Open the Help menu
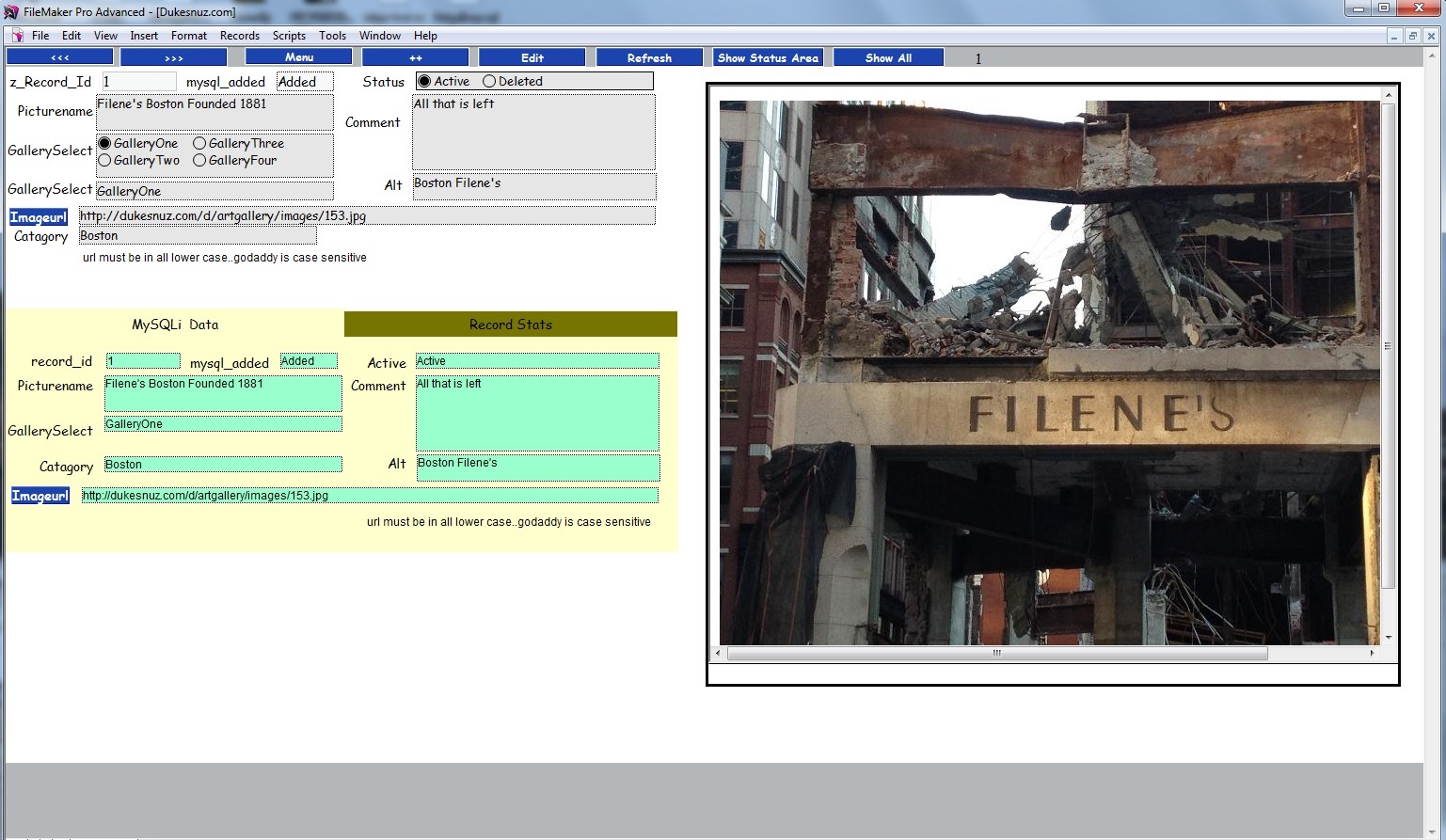The height and width of the screenshot is (840, 1446). pos(425,36)
